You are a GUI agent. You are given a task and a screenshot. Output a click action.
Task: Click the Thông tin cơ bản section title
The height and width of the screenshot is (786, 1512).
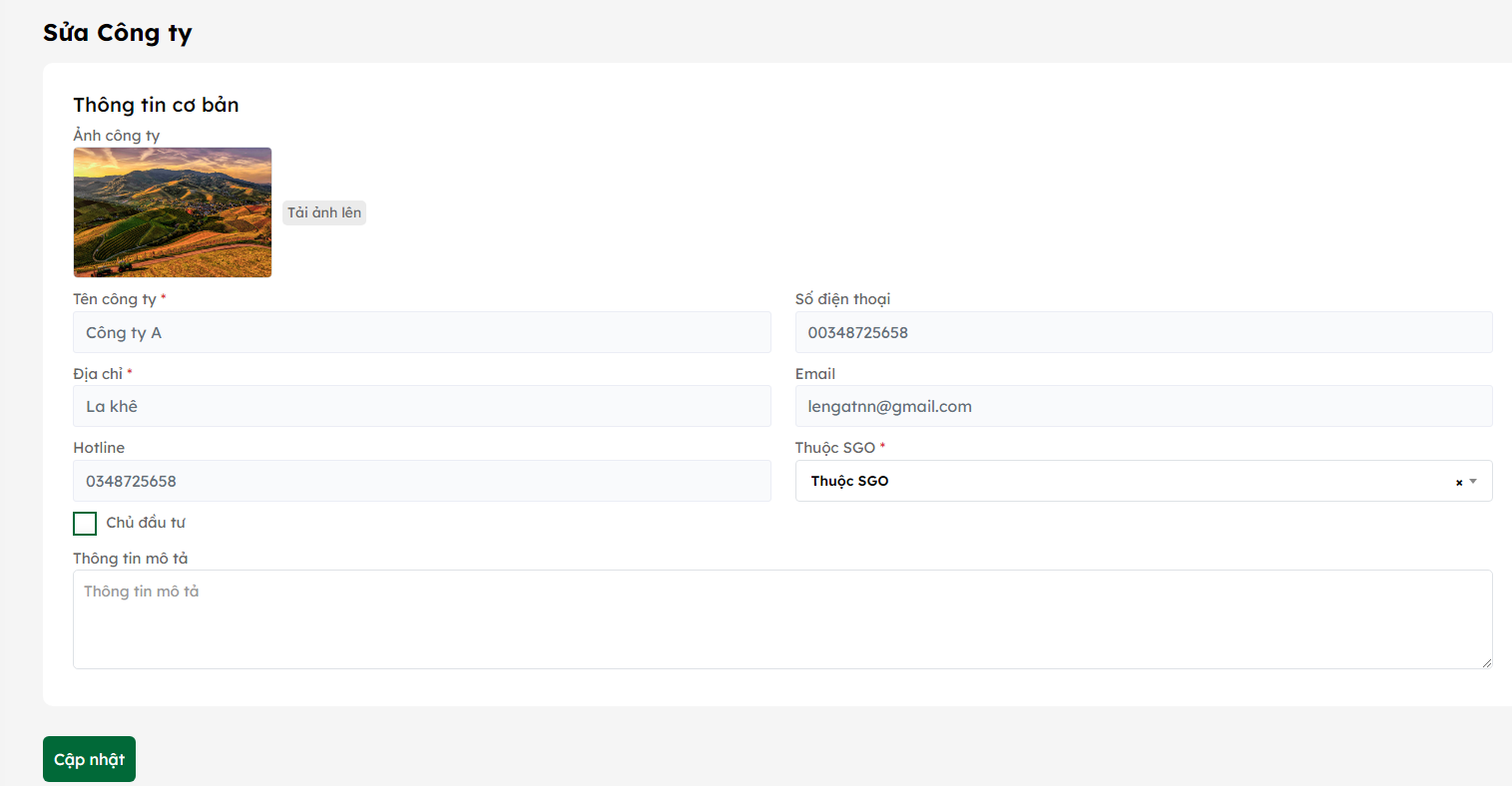(156, 105)
